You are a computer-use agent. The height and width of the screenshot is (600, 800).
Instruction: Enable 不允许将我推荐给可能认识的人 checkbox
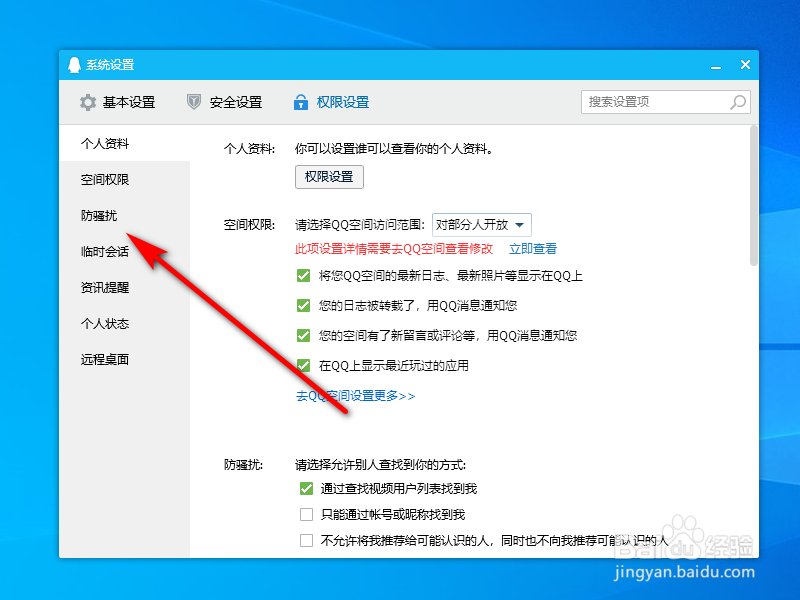[306, 540]
